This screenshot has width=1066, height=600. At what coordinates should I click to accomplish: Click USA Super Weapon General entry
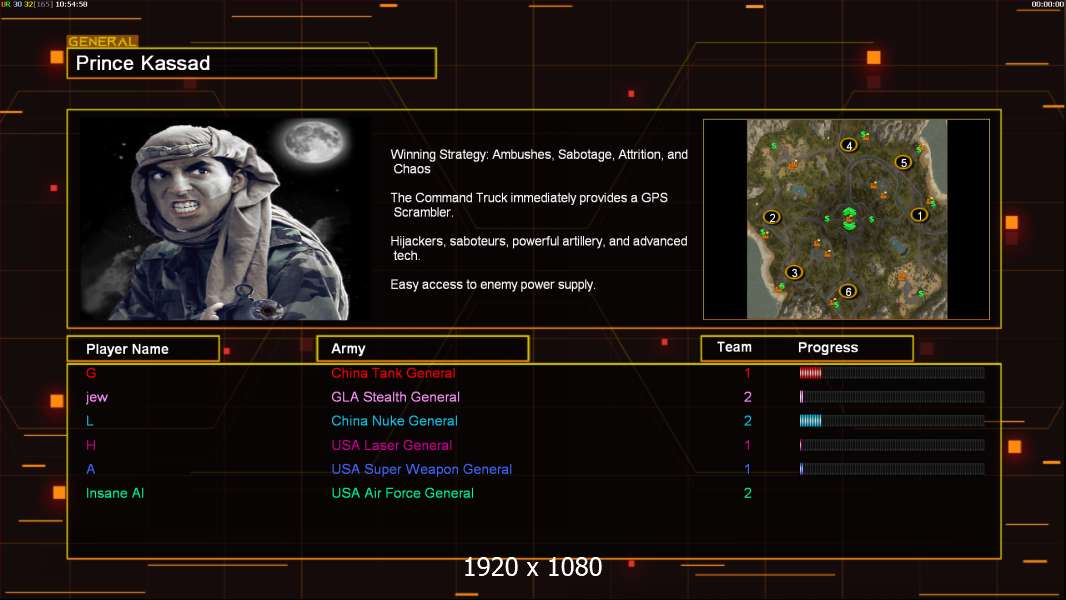click(421, 469)
